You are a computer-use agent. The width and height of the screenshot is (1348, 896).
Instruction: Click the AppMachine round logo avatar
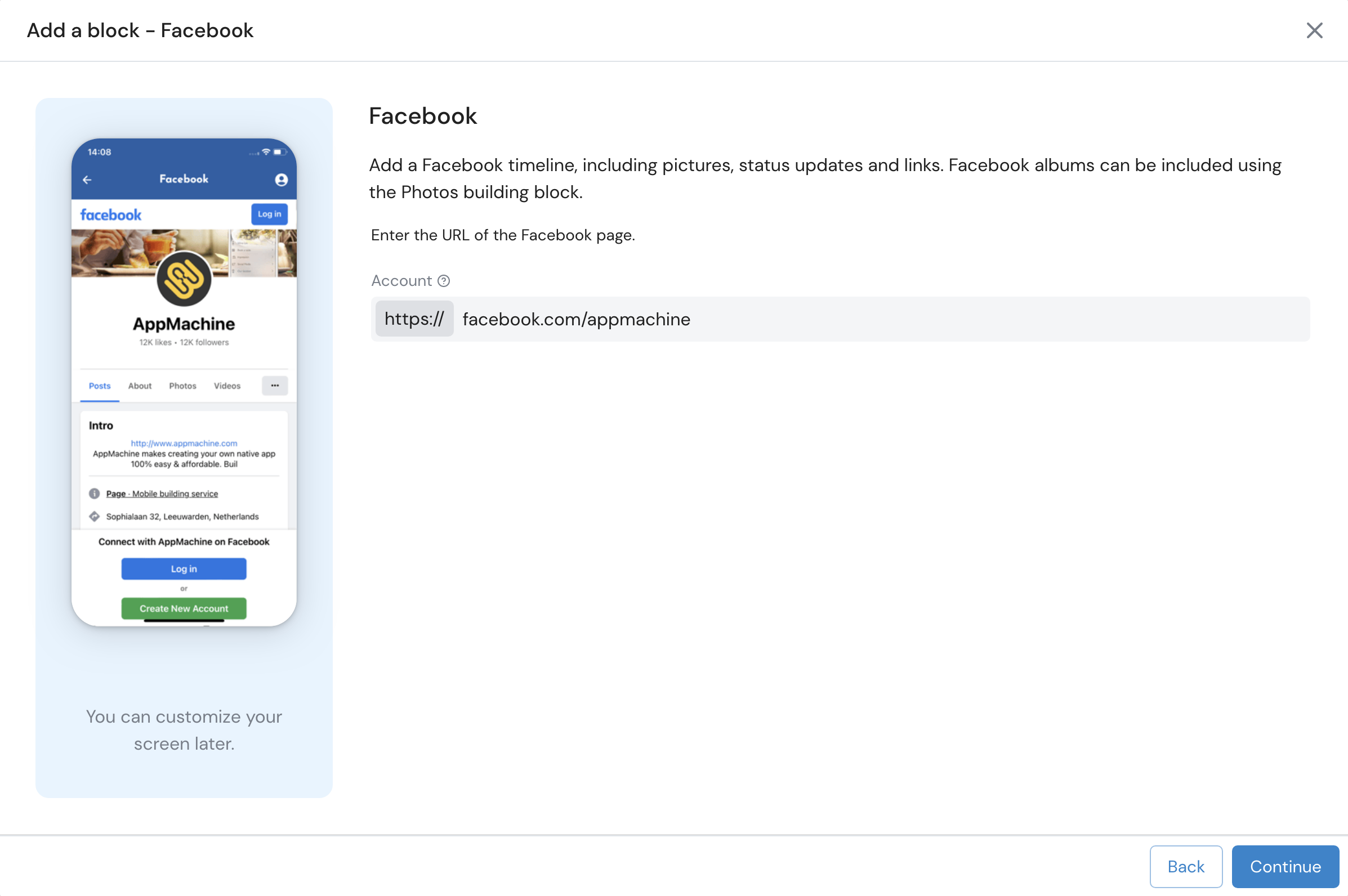coord(184,279)
